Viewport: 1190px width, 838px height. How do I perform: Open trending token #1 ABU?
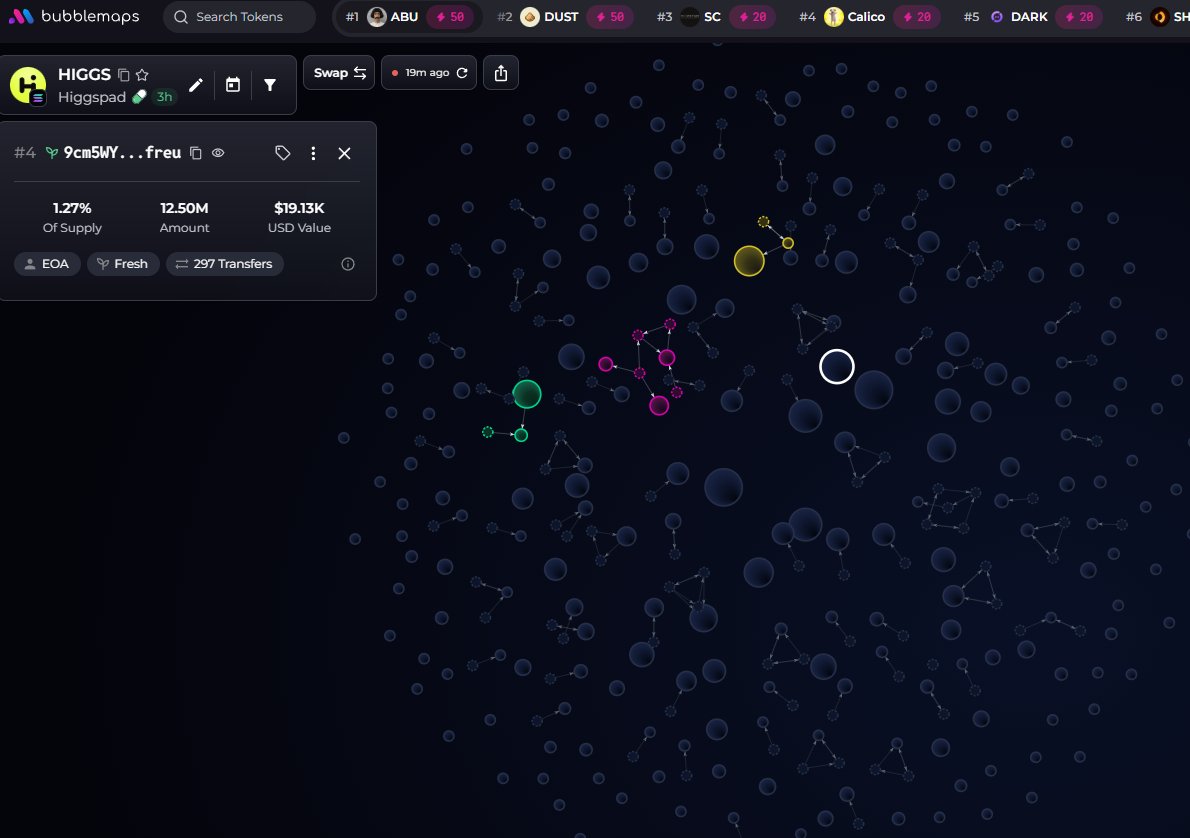pyautogui.click(x=408, y=17)
